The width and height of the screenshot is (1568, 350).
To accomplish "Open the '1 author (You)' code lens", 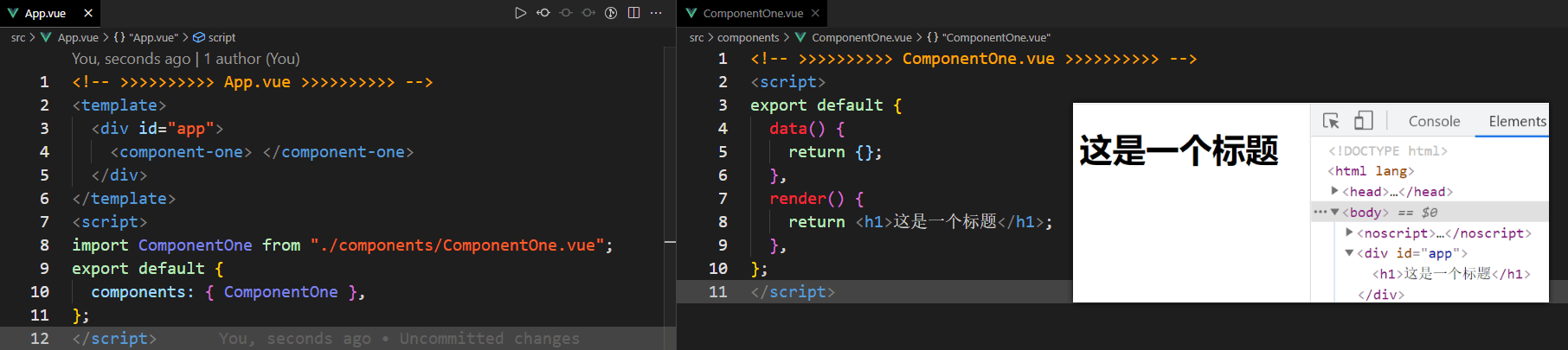I will pyautogui.click(x=252, y=59).
